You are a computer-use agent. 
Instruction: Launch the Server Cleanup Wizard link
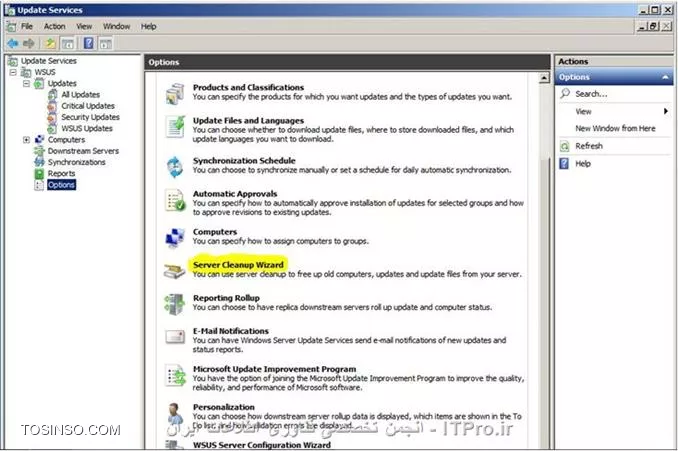[x=238, y=265]
